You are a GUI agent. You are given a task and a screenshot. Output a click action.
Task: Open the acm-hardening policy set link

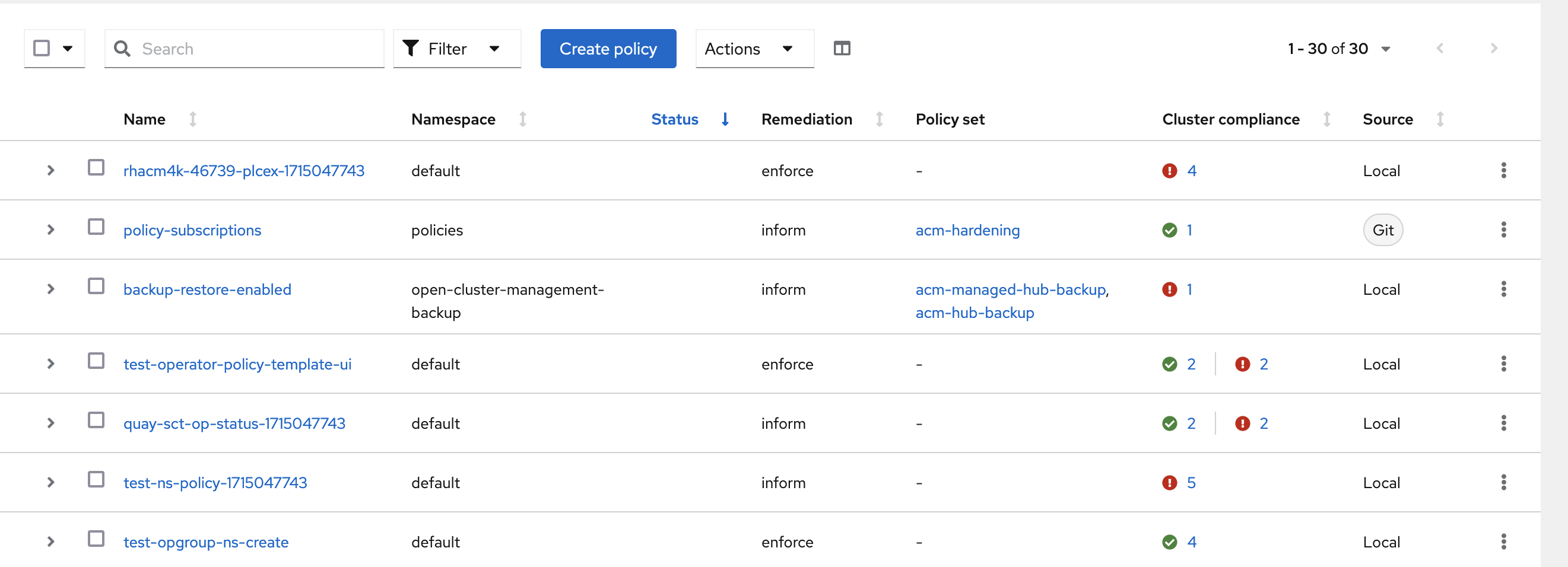[967, 230]
